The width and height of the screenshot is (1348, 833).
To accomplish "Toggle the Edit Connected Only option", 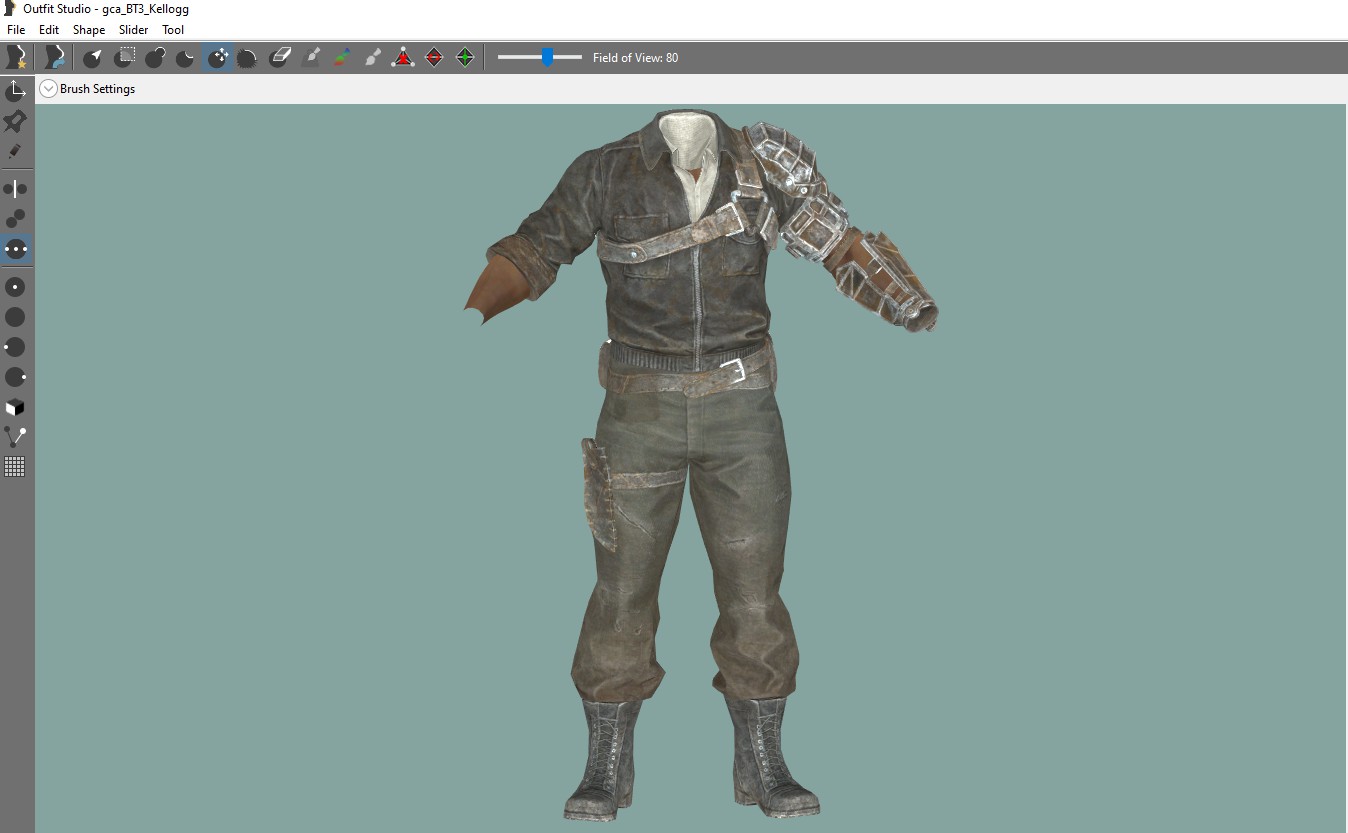I will pos(15,219).
